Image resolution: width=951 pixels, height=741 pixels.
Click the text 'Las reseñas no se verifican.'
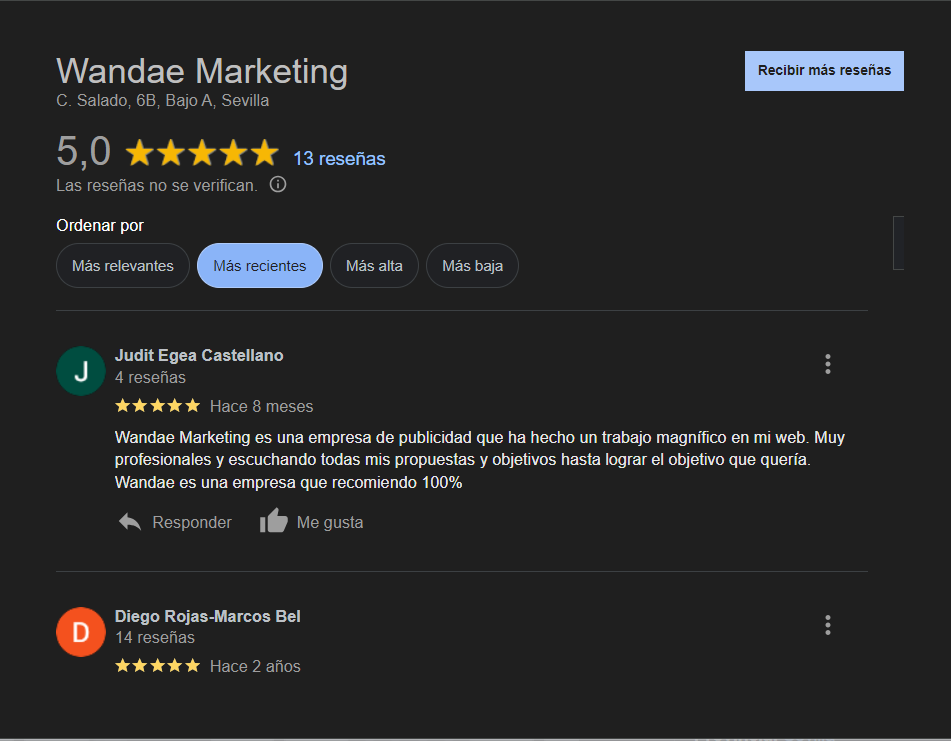157,186
